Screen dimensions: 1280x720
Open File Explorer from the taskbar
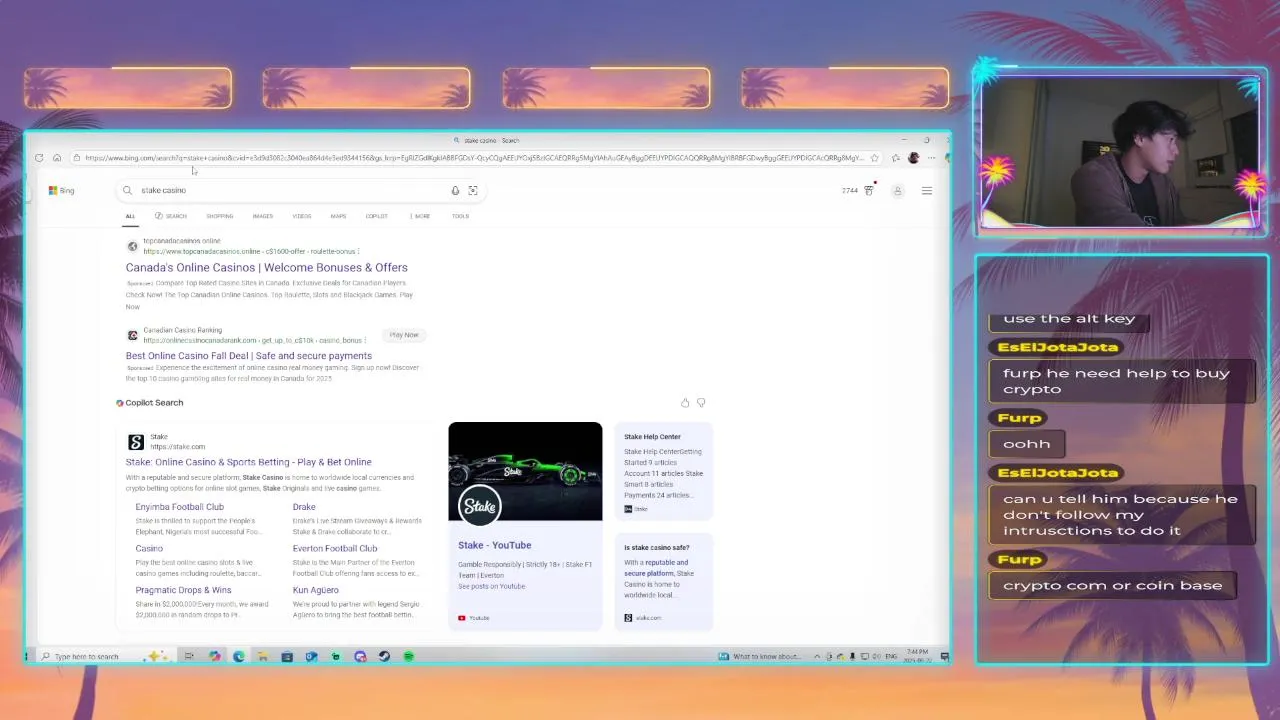tap(262, 656)
